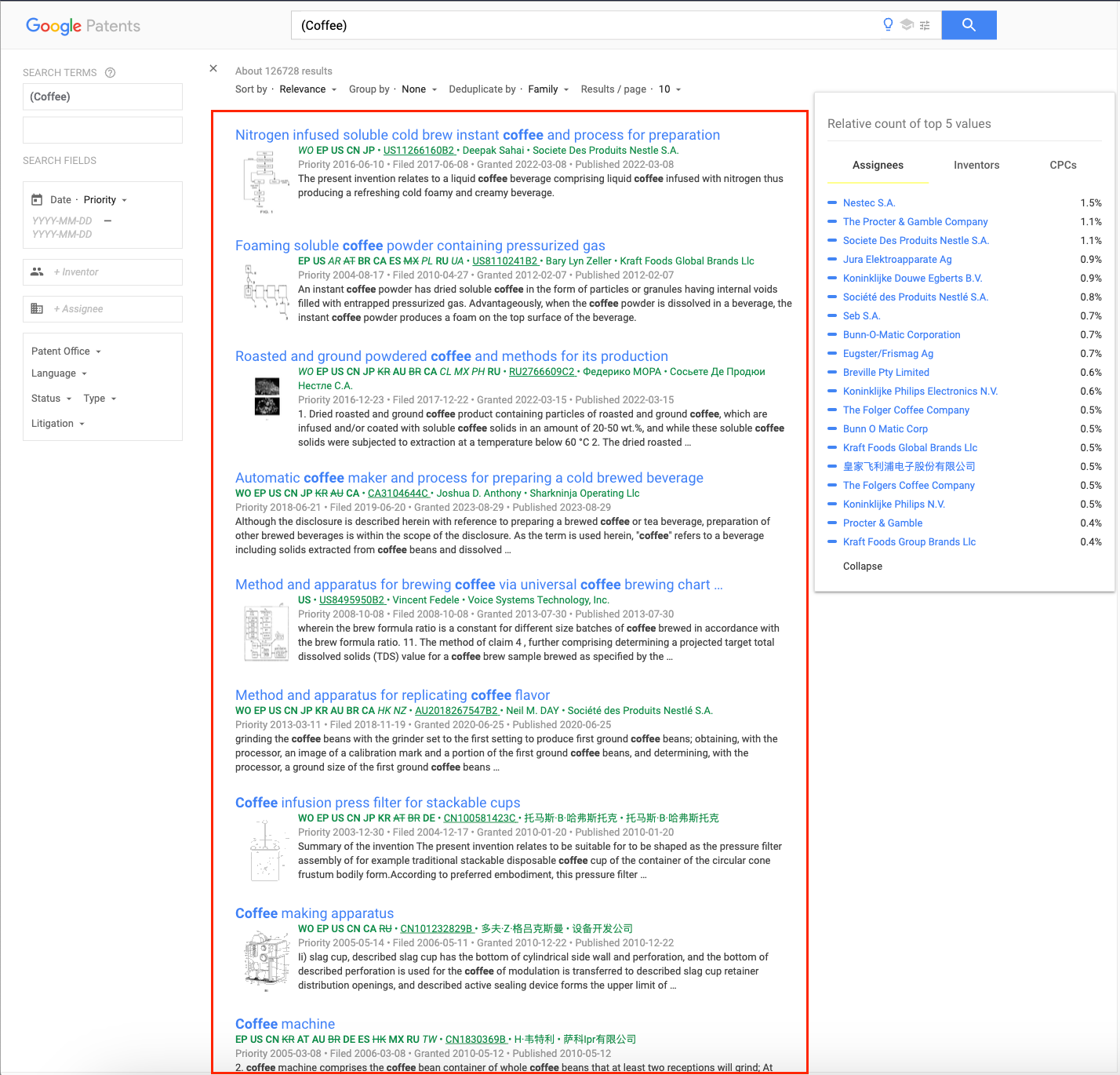The height and width of the screenshot is (1075, 1120).
Task: Open the roasted coffee micrograph thumbnail
Action: [267, 397]
